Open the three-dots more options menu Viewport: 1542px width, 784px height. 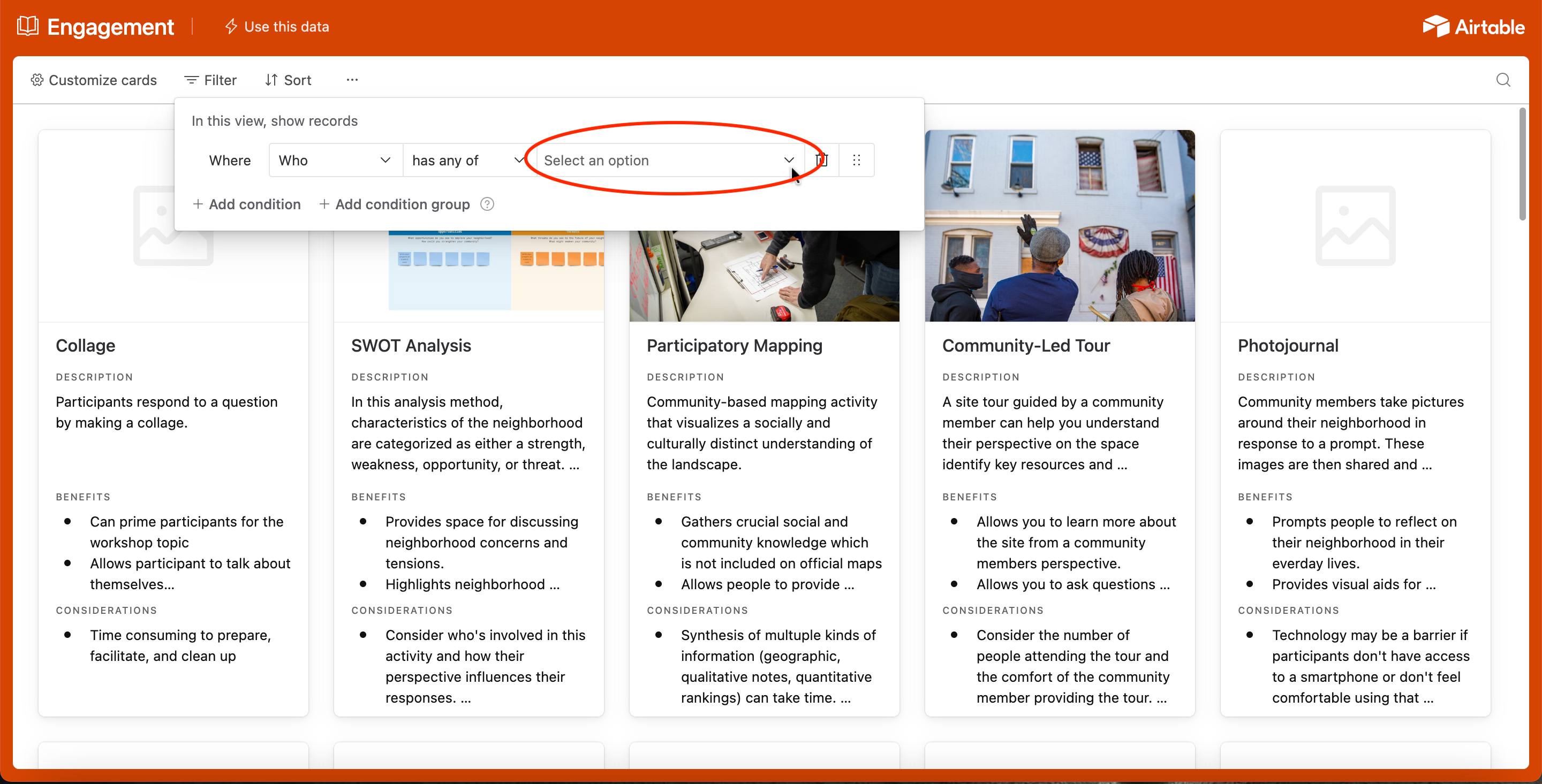pos(352,80)
